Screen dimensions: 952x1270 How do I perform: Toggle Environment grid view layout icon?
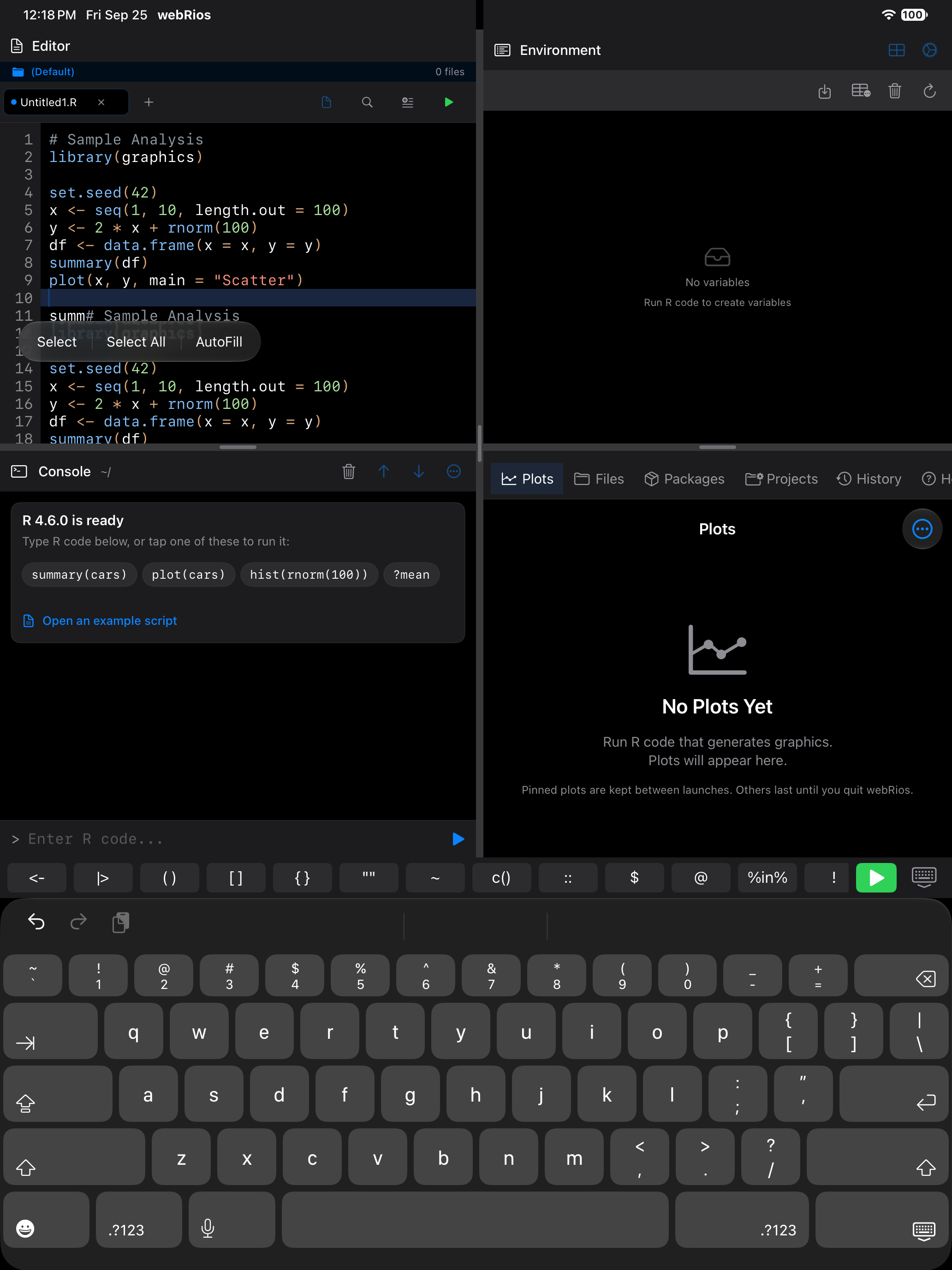click(896, 50)
